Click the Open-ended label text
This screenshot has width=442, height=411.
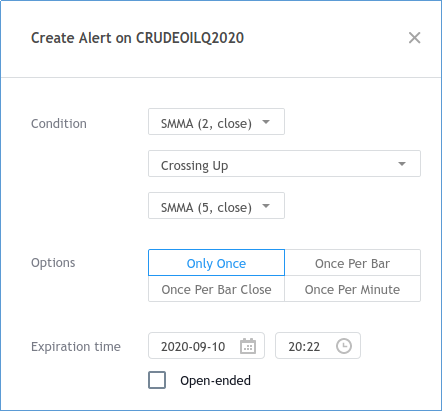[215, 380]
